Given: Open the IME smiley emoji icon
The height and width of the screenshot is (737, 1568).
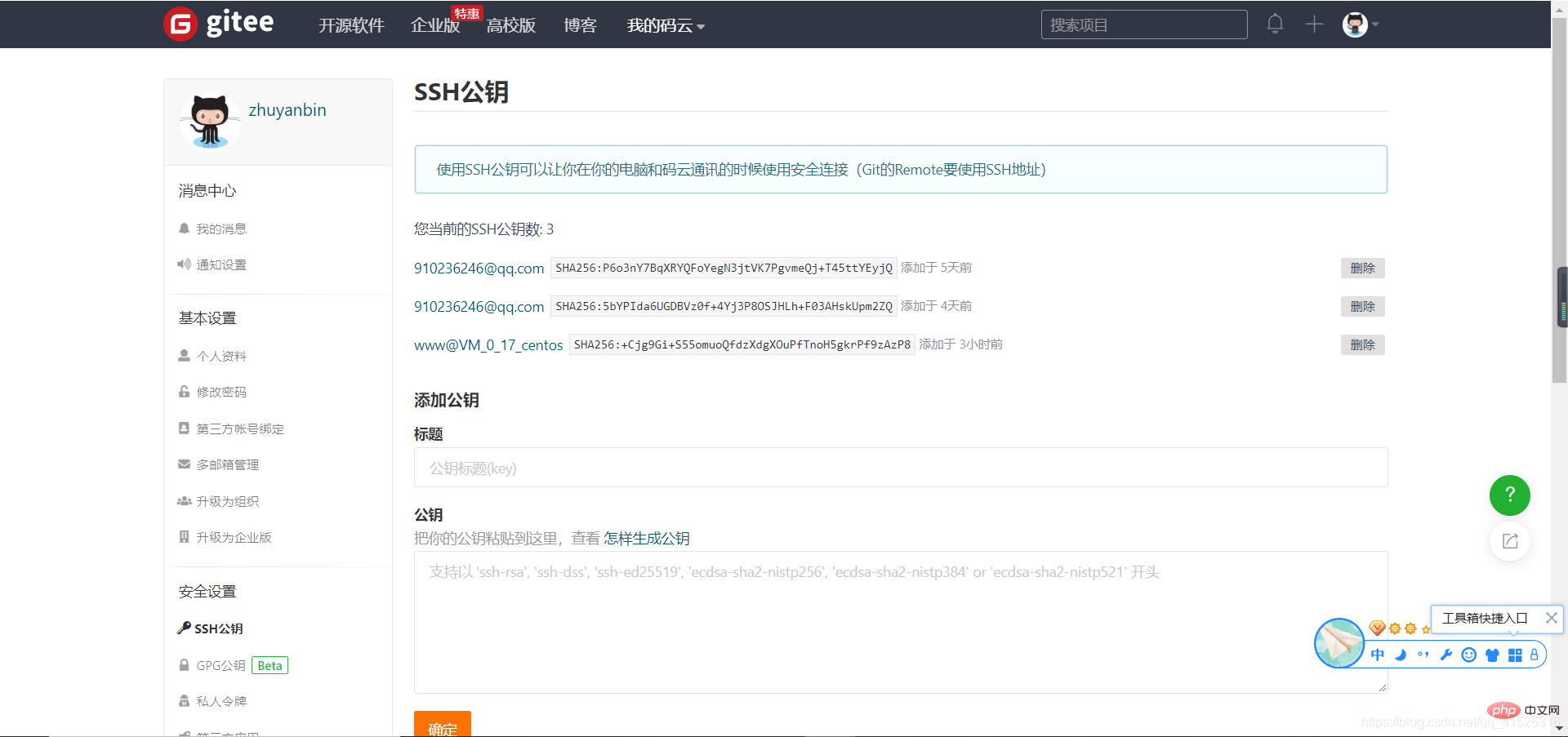Looking at the screenshot, I should 1469,655.
